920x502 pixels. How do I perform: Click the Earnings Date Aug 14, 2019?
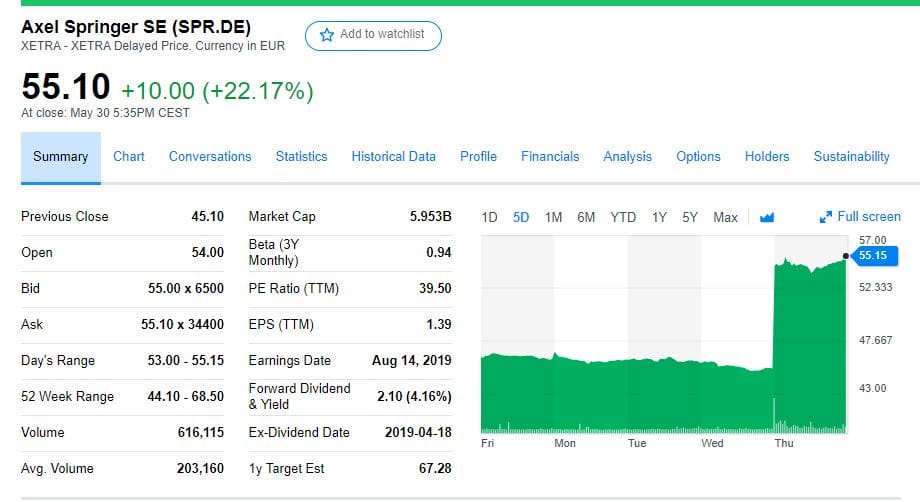[412, 361]
